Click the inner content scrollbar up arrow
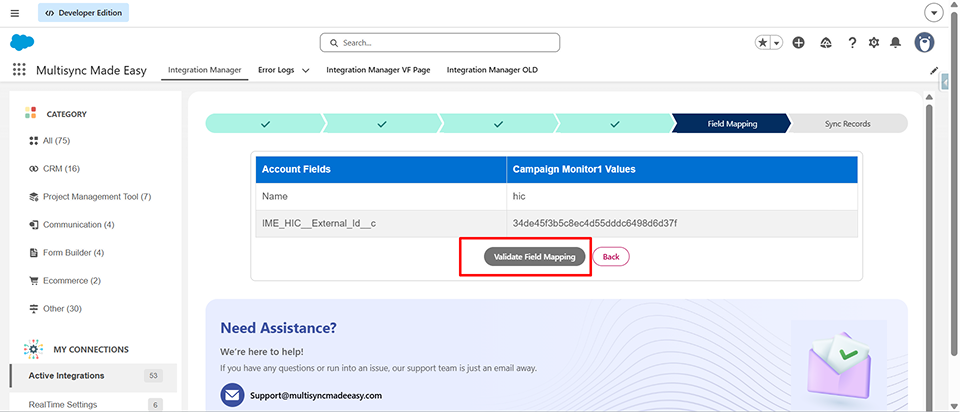The height and width of the screenshot is (412, 960). 929,98
